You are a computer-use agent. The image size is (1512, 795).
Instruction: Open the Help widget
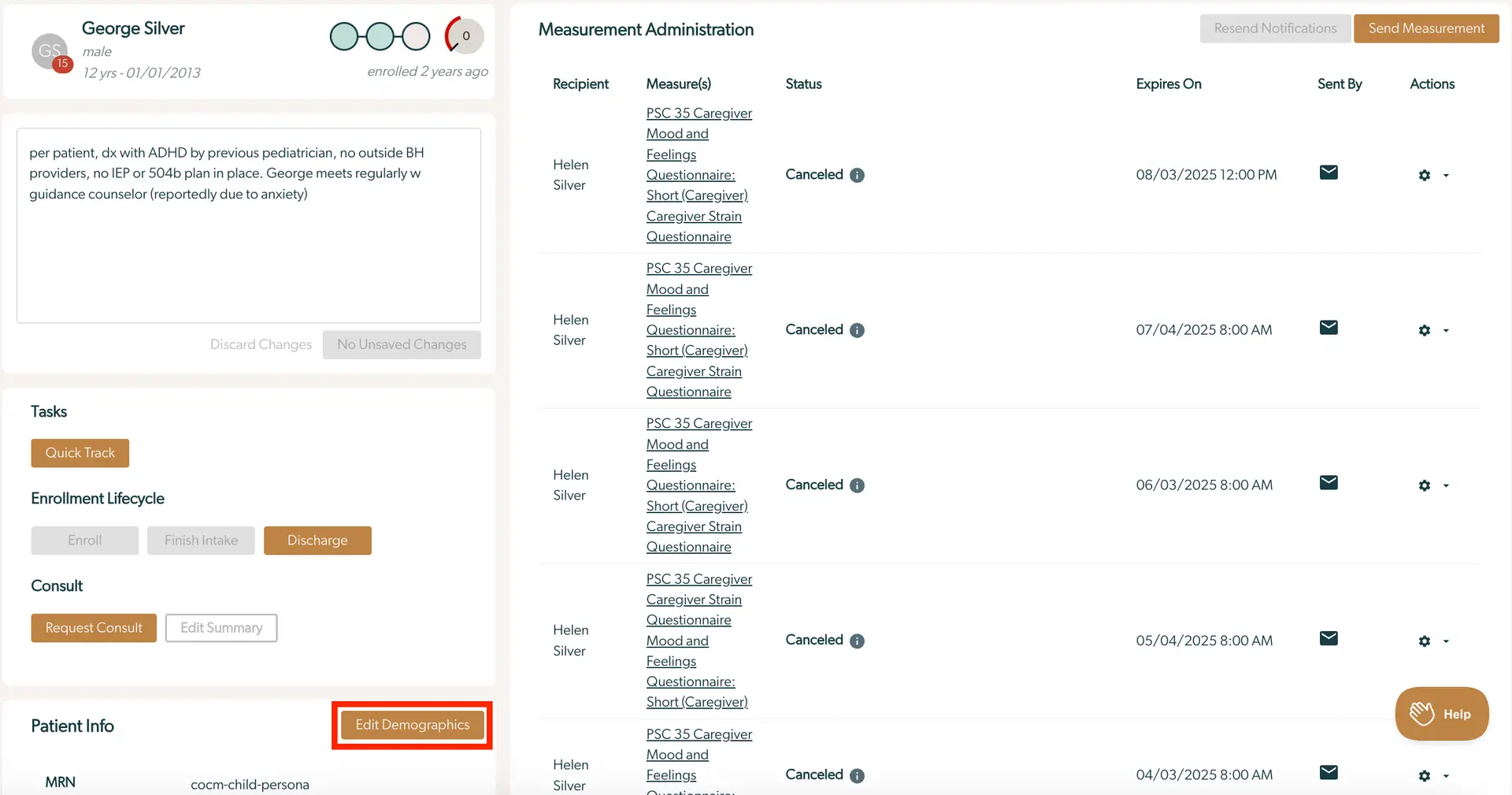[x=1441, y=714]
